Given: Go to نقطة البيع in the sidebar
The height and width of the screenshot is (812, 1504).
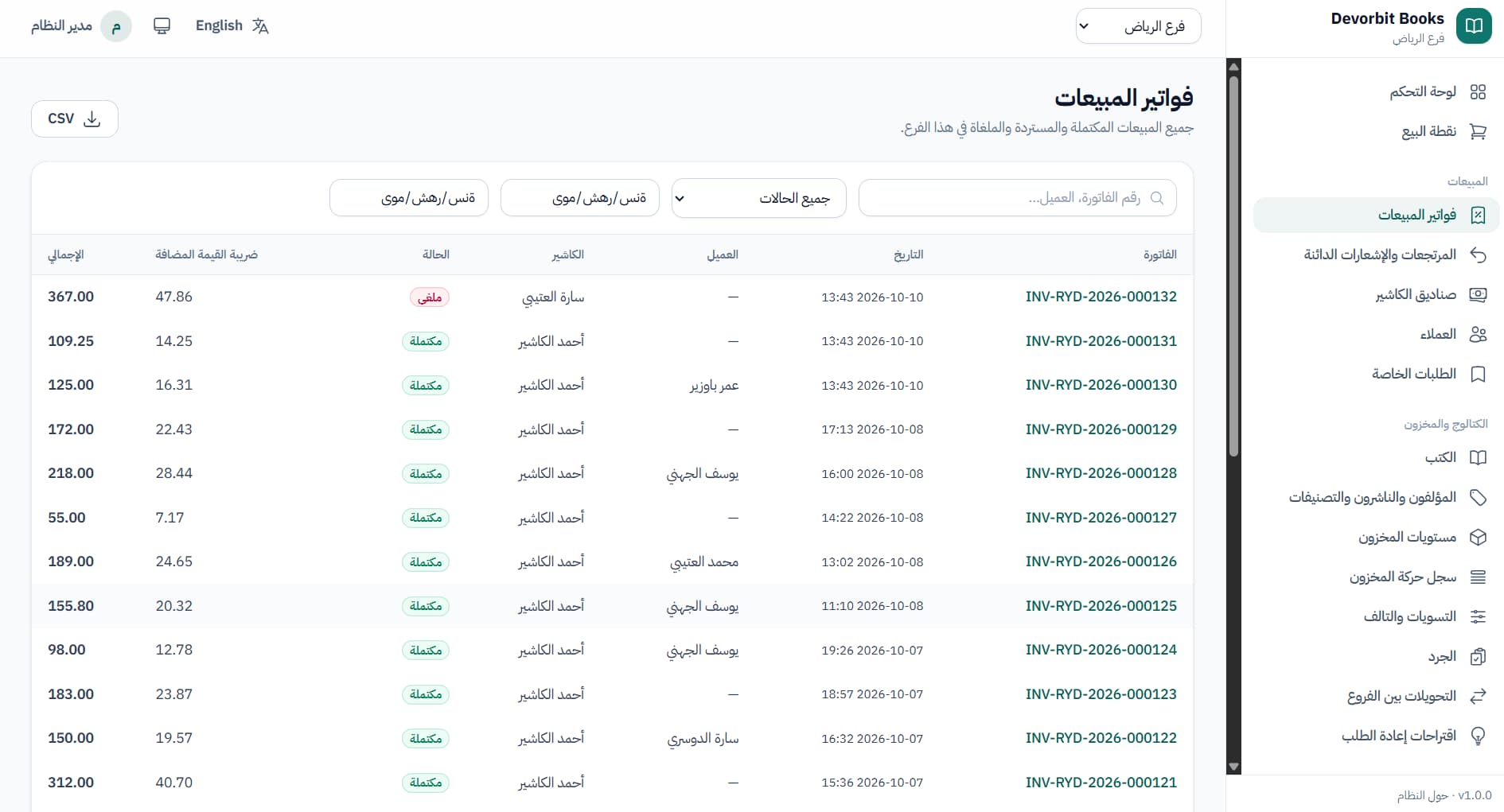Looking at the screenshot, I should [x=1376, y=132].
